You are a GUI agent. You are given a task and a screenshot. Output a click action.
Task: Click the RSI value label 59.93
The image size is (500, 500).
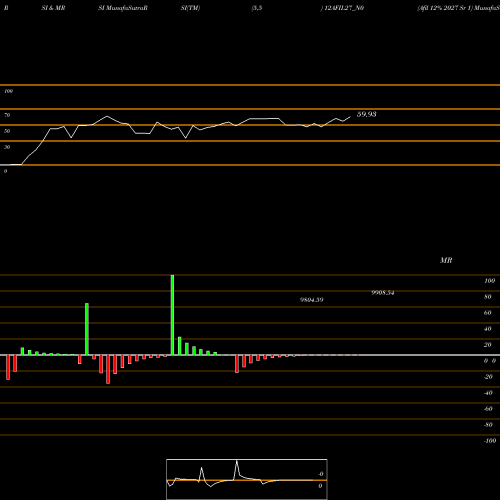(366, 114)
